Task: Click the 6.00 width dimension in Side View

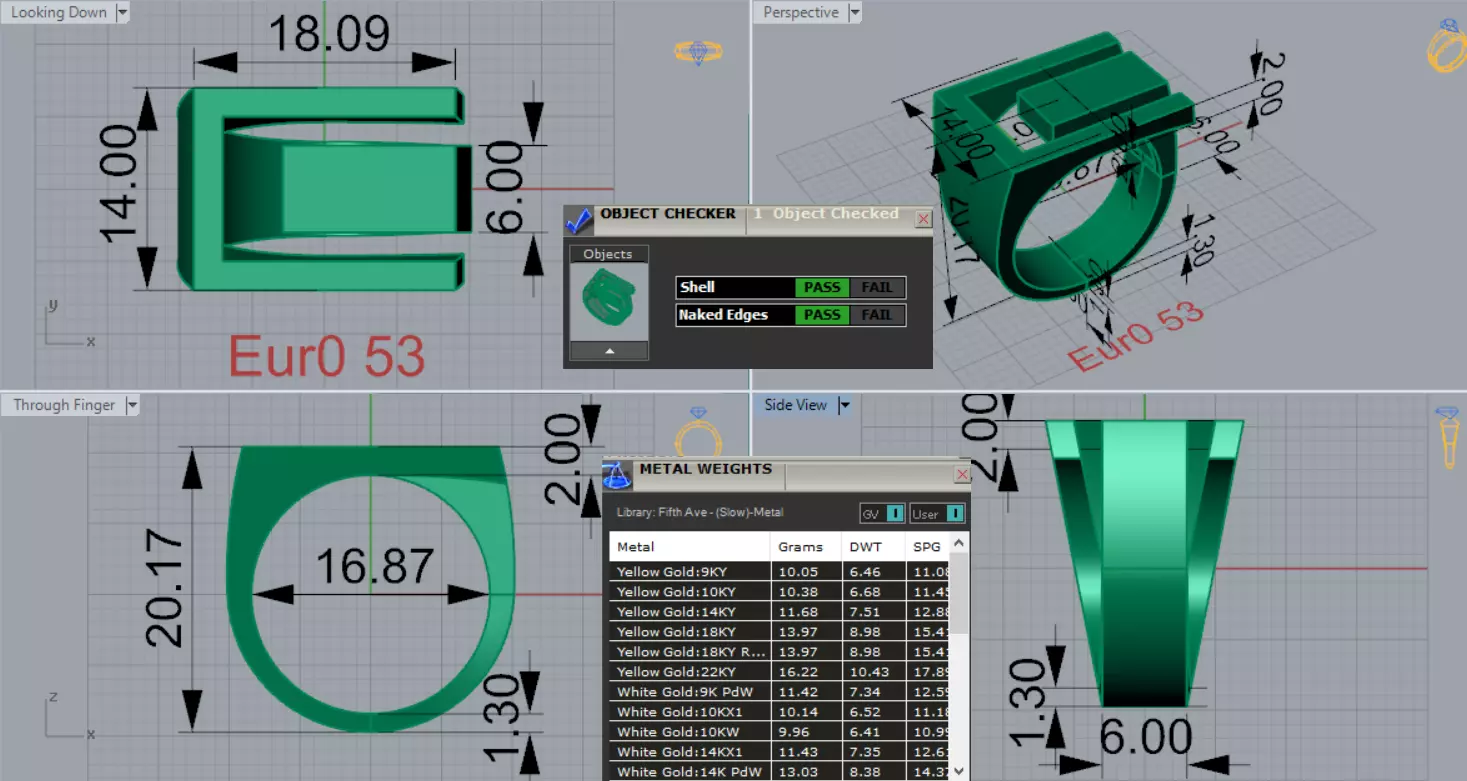Action: pyautogui.click(x=1146, y=738)
